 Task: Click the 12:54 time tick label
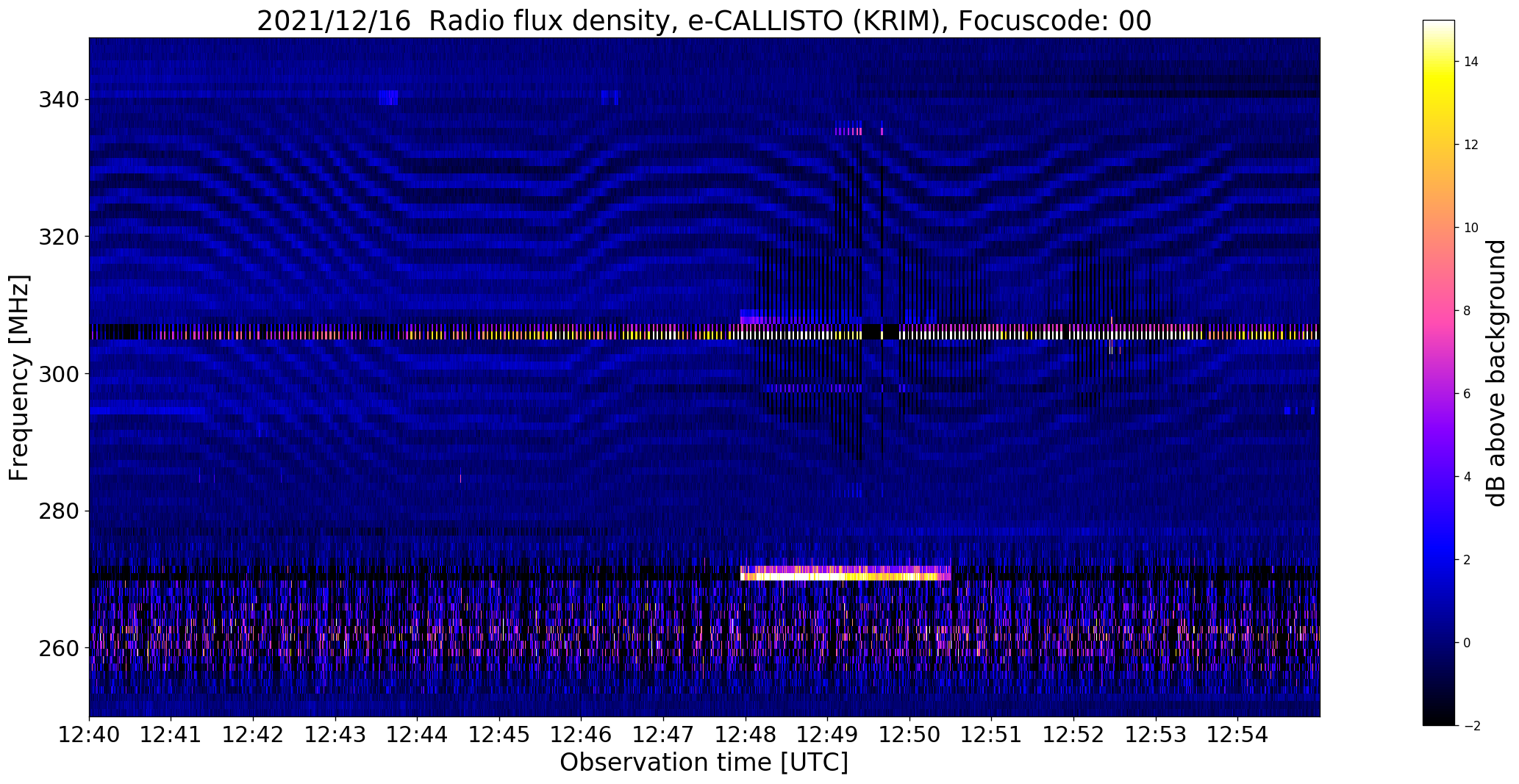coord(1238,735)
